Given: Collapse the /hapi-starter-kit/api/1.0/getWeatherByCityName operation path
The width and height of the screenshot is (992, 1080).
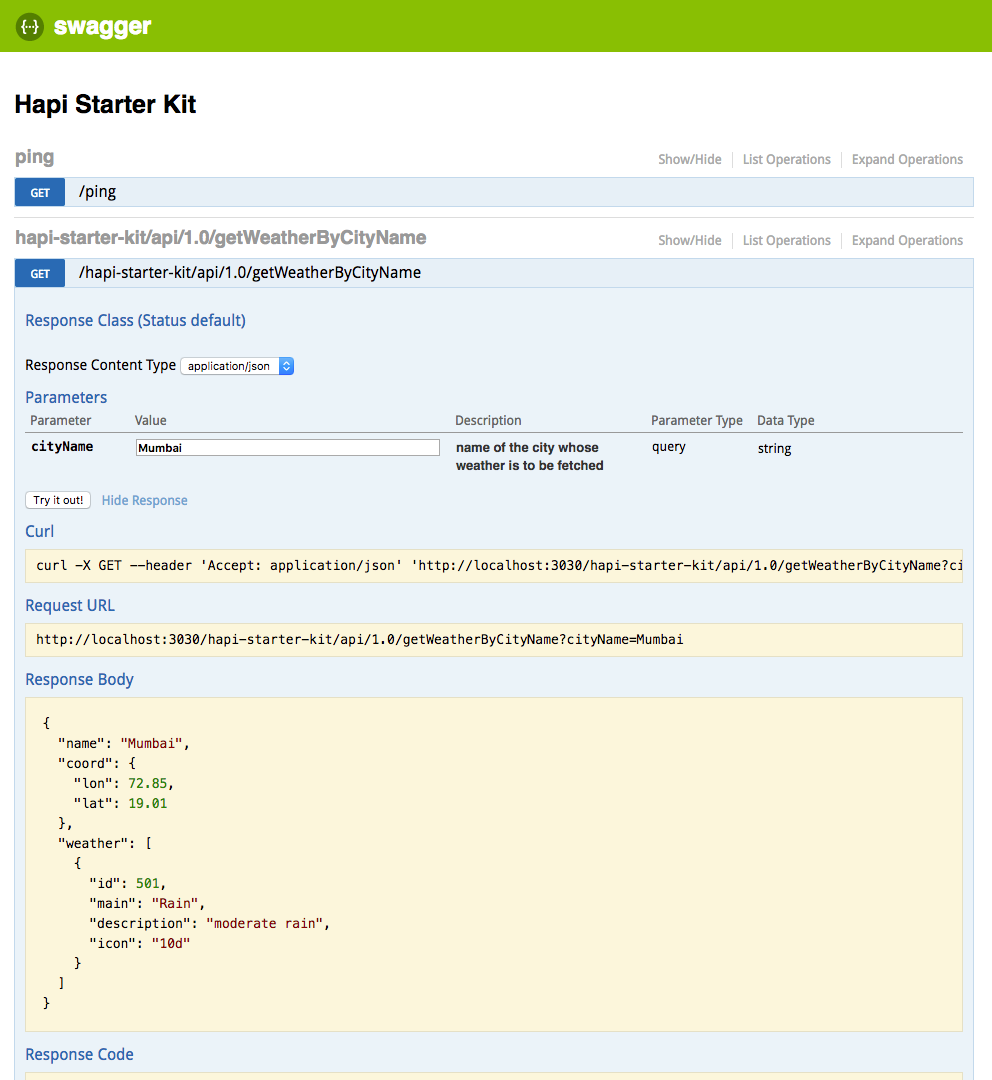Looking at the screenshot, I should coord(250,273).
